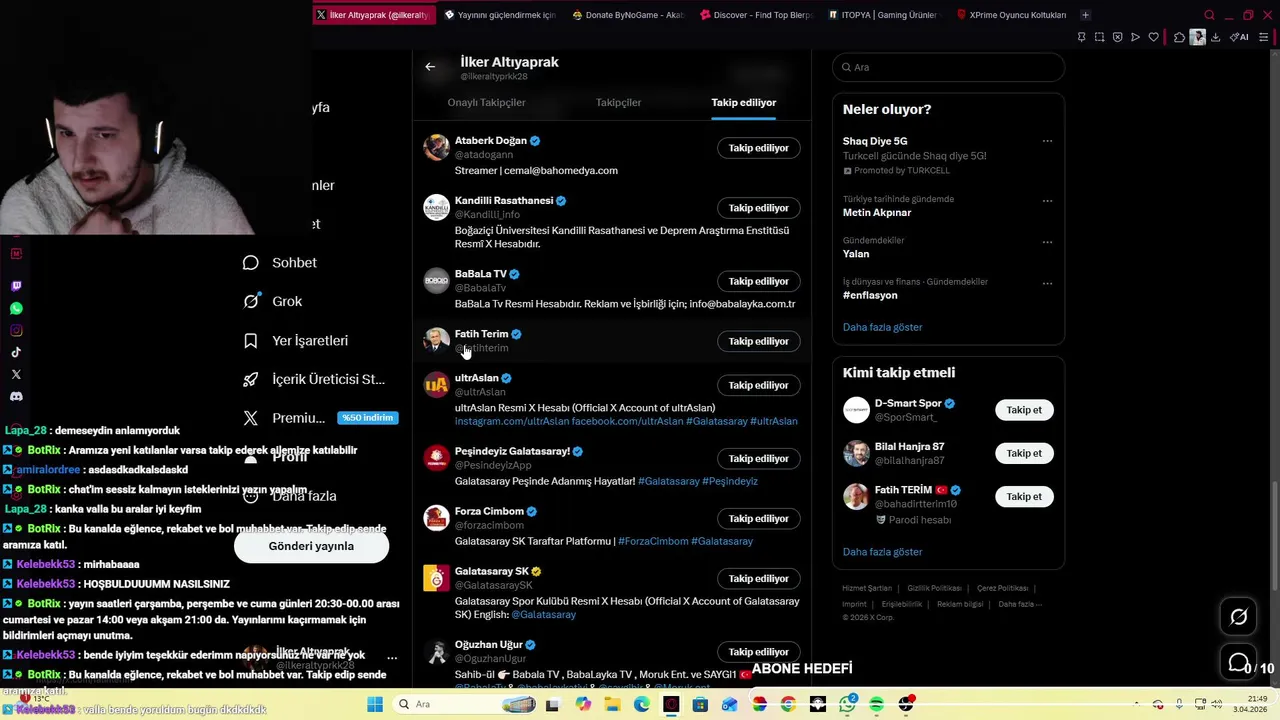Screen dimensions: 1280x720
Task: Switch to Takipçiler tab
Action: pyautogui.click(x=618, y=102)
